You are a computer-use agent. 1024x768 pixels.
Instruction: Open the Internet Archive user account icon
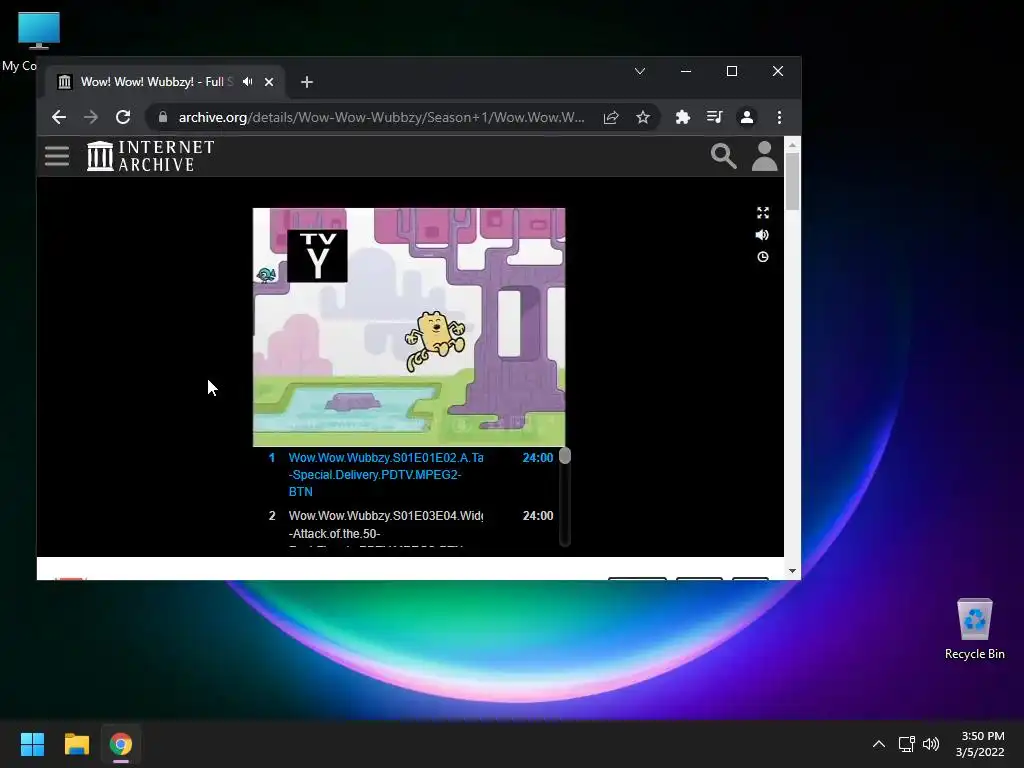764,156
